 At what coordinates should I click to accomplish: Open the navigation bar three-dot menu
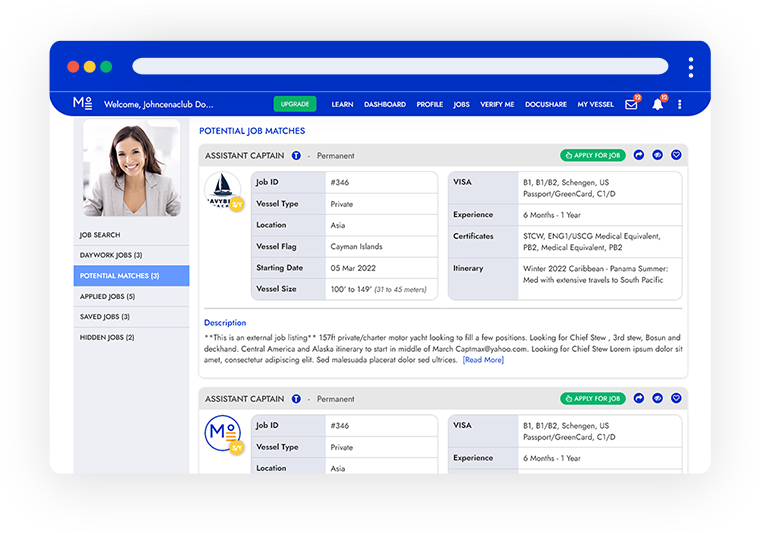click(x=680, y=104)
